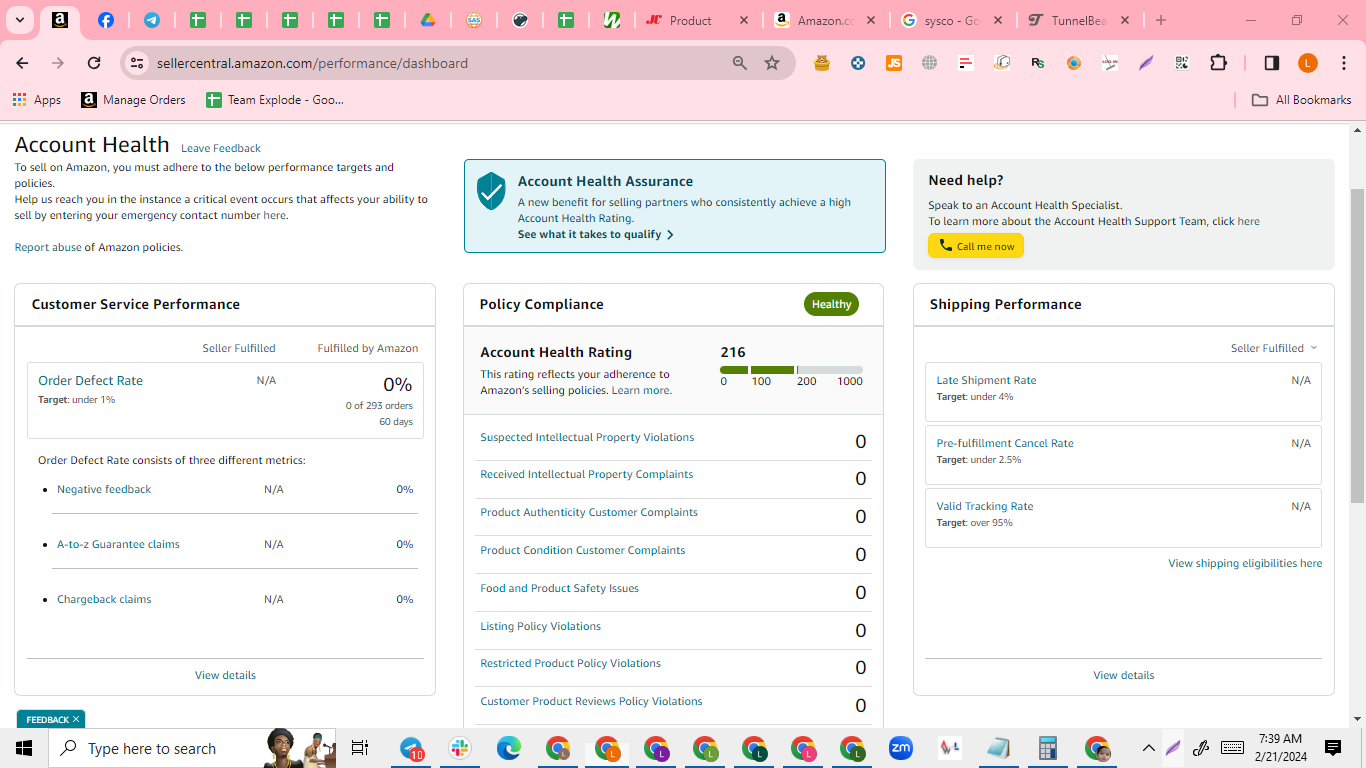Switch to the TunnelBear tab
The height and width of the screenshot is (768, 1366).
pos(1079,20)
